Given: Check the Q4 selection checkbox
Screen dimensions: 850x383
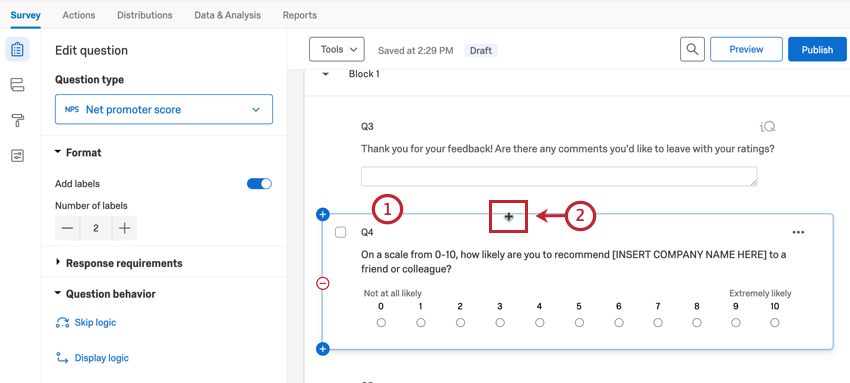Looking at the screenshot, I should 340,232.
